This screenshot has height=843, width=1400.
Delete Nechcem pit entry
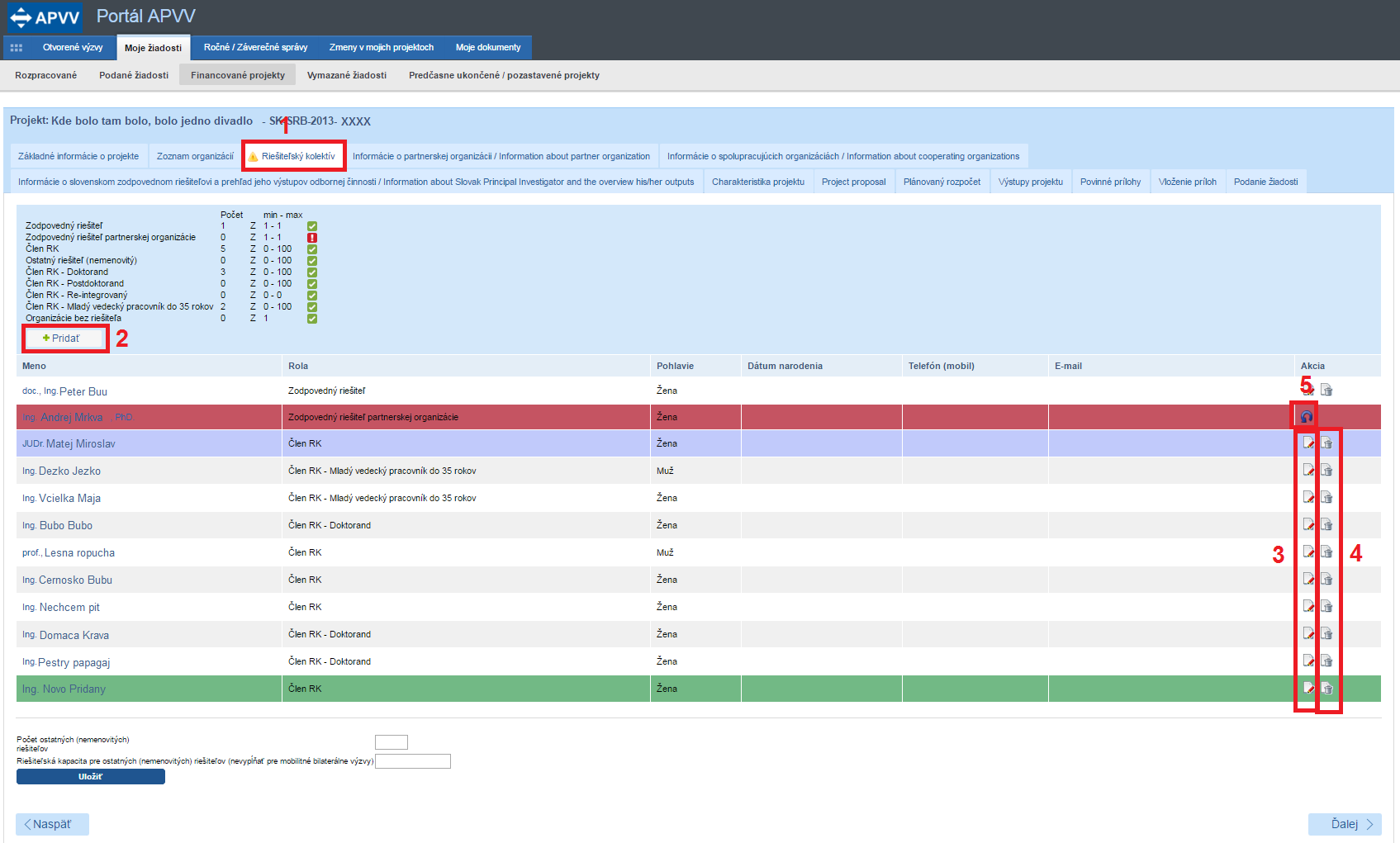click(1326, 606)
